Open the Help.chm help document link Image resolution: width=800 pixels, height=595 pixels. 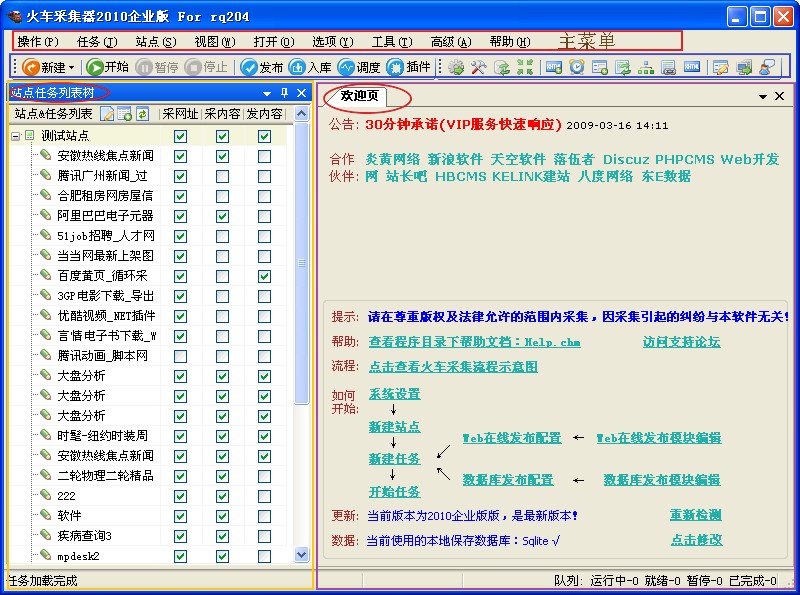click(x=474, y=342)
